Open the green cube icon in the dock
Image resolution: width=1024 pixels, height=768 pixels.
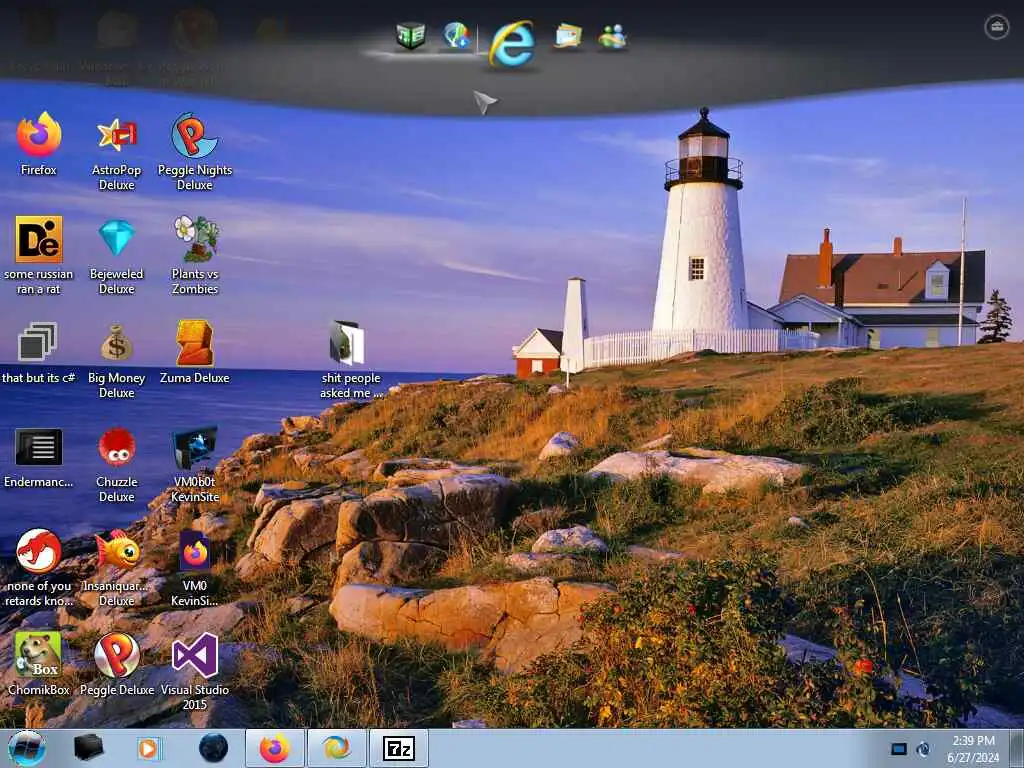(x=411, y=35)
